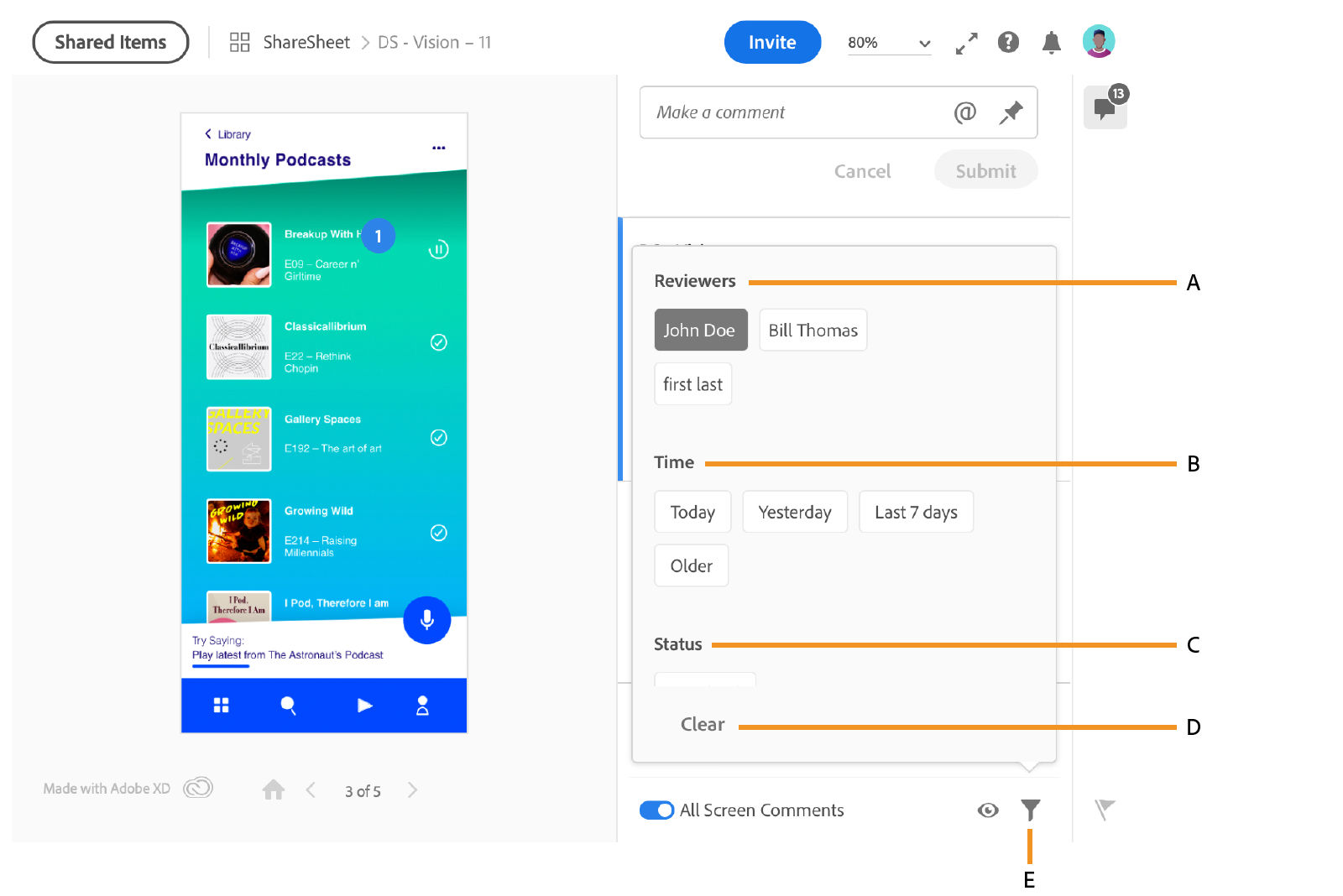Open the ShareSheet grid icon
This screenshot has height=896, width=1343.
click(x=240, y=42)
